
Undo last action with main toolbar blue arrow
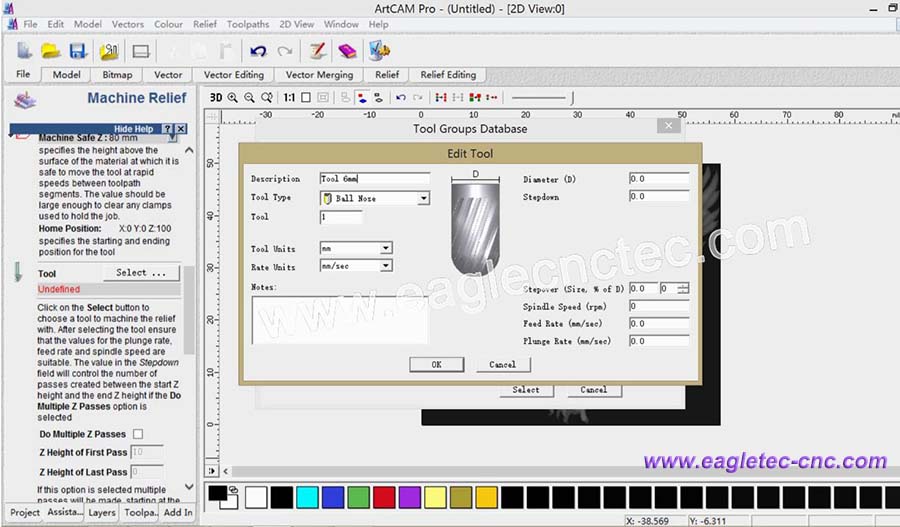[x=258, y=51]
